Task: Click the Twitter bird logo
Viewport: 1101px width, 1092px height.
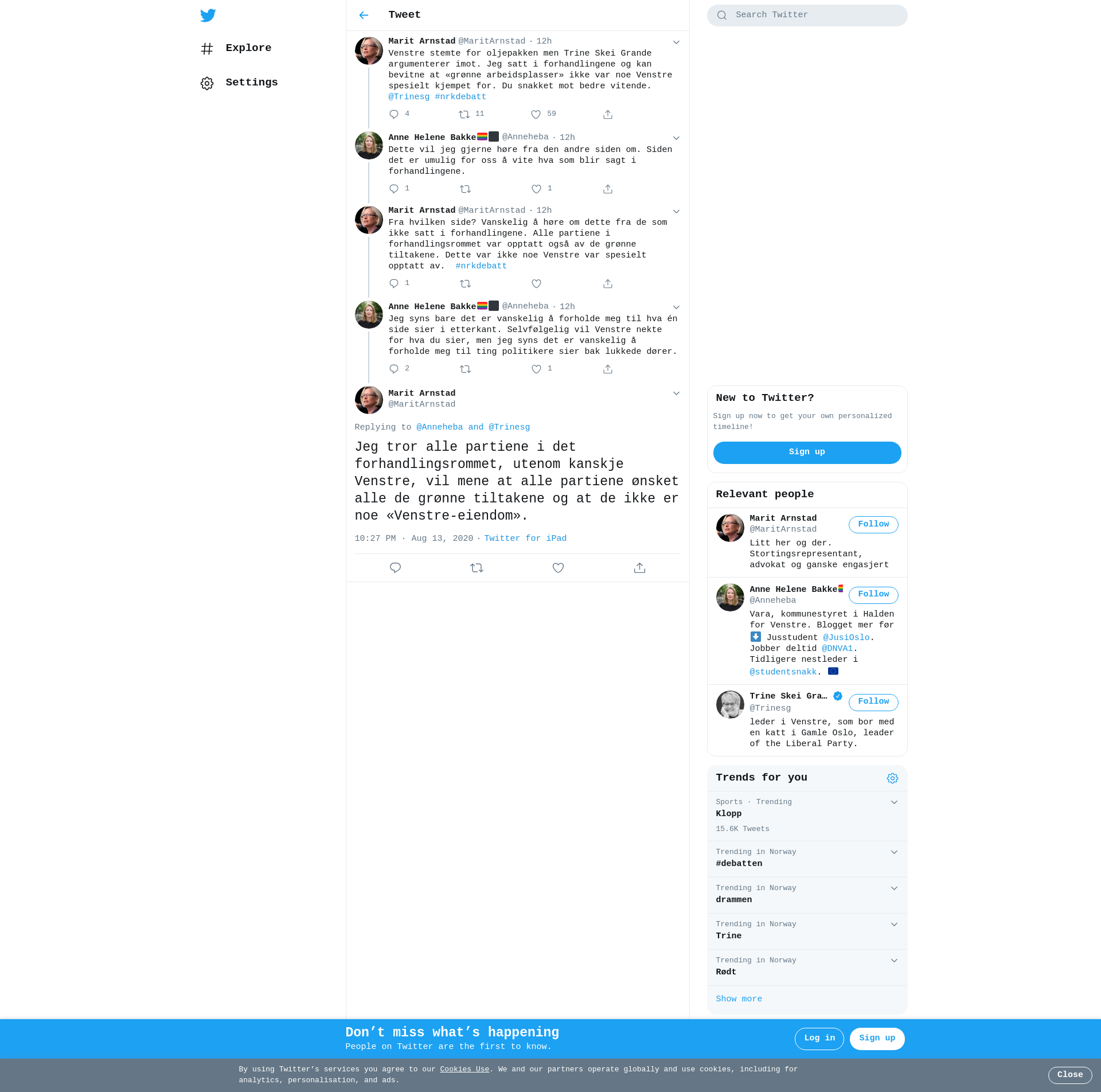Action: click(208, 15)
